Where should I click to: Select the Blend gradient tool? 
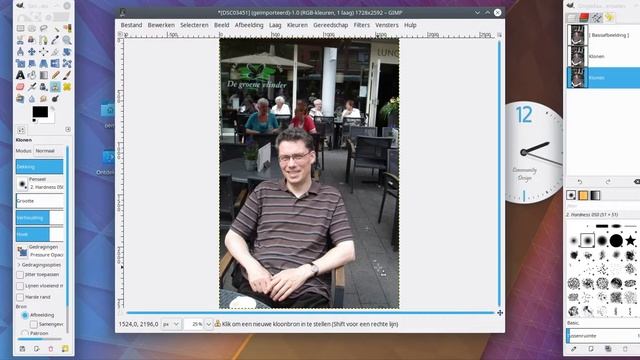click(44, 75)
